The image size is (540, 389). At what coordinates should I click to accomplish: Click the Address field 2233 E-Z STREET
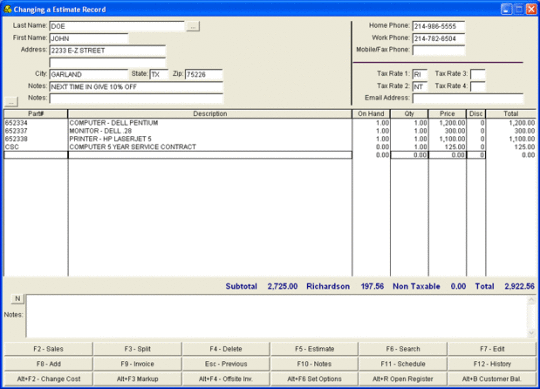tap(107, 51)
